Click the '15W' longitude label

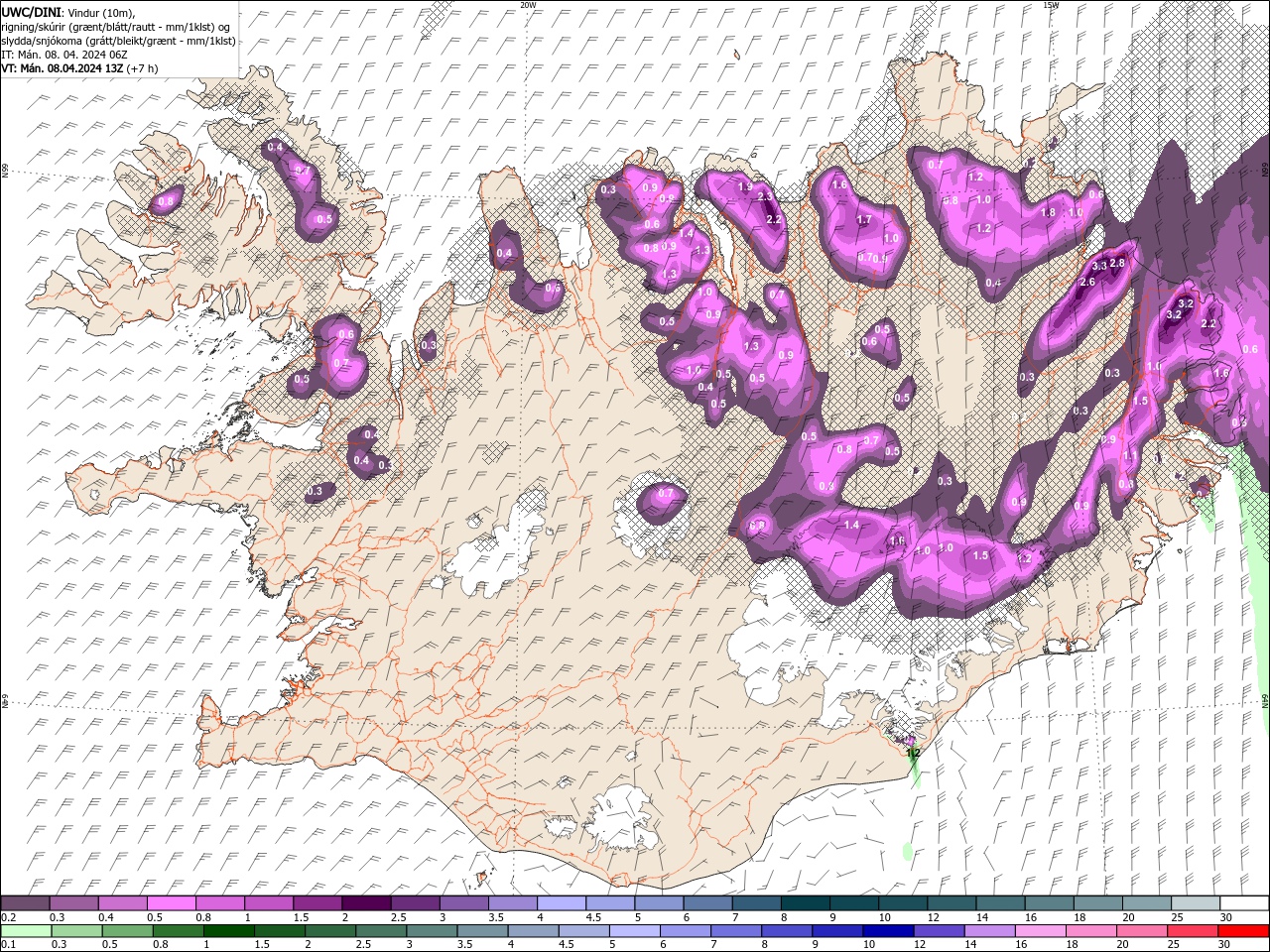tap(1051, 5)
